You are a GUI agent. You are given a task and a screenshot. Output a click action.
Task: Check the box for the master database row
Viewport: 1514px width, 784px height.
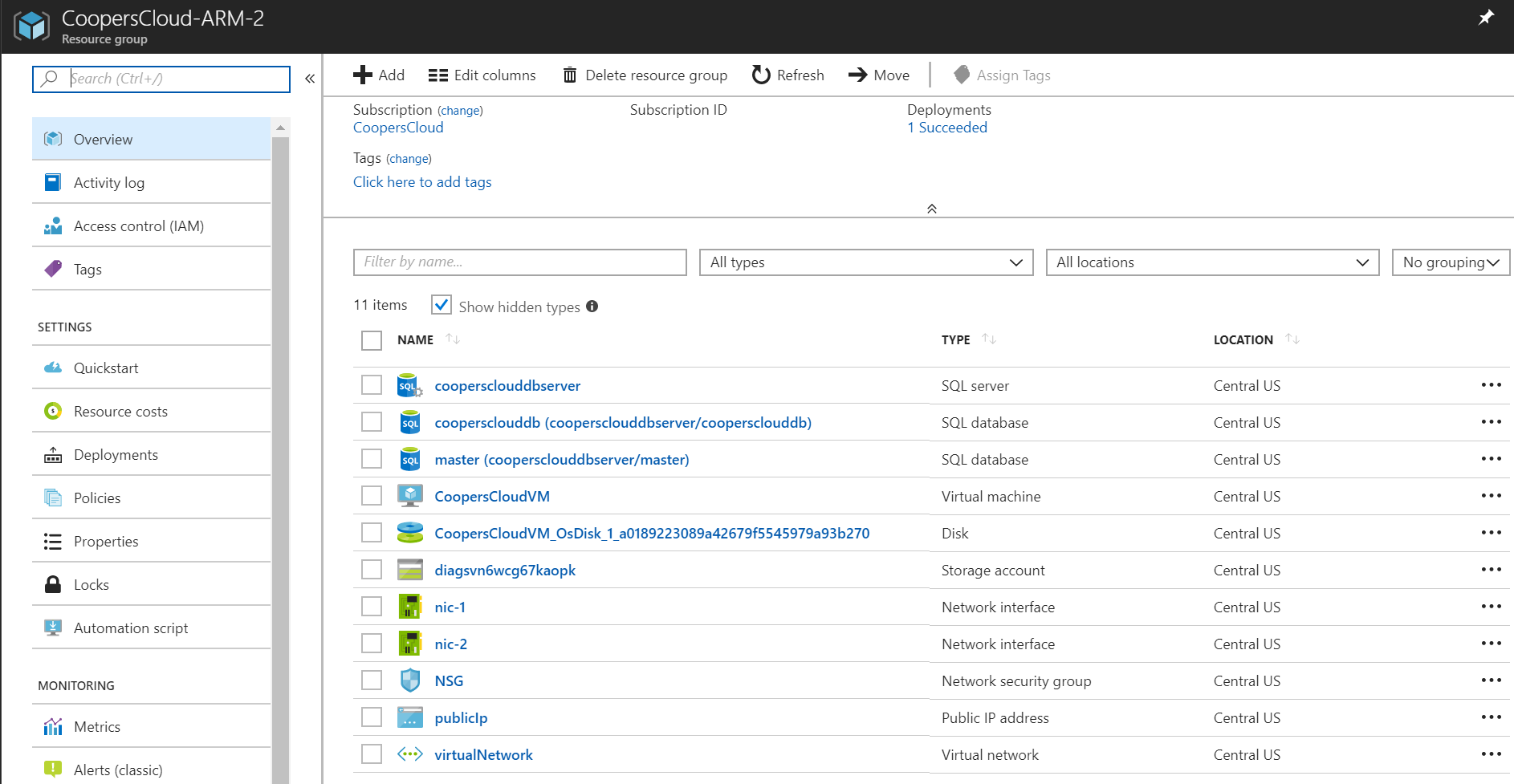click(x=372, y=459)
